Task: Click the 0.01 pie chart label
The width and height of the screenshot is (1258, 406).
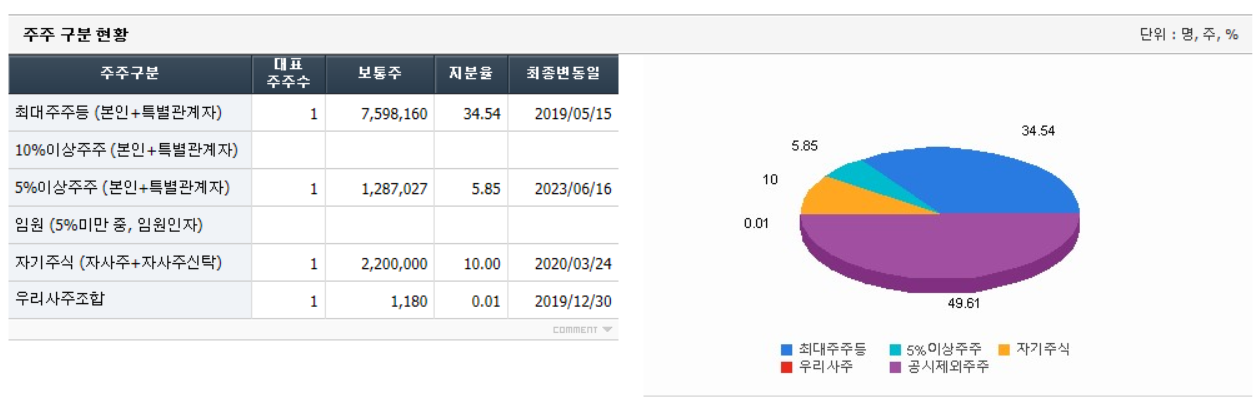Action: tap(756, 223)
